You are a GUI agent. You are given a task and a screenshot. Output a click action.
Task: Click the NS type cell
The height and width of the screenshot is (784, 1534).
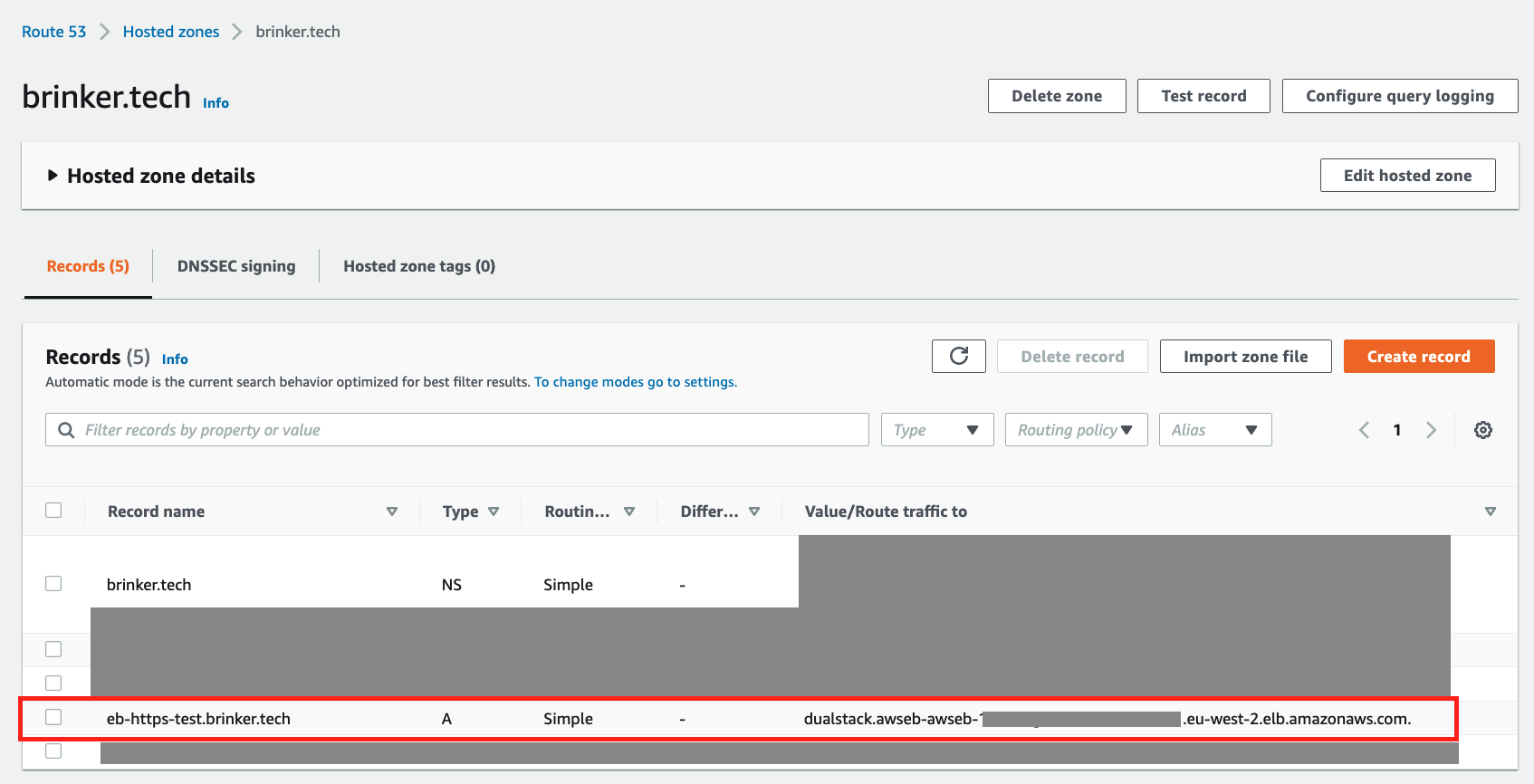452,585
